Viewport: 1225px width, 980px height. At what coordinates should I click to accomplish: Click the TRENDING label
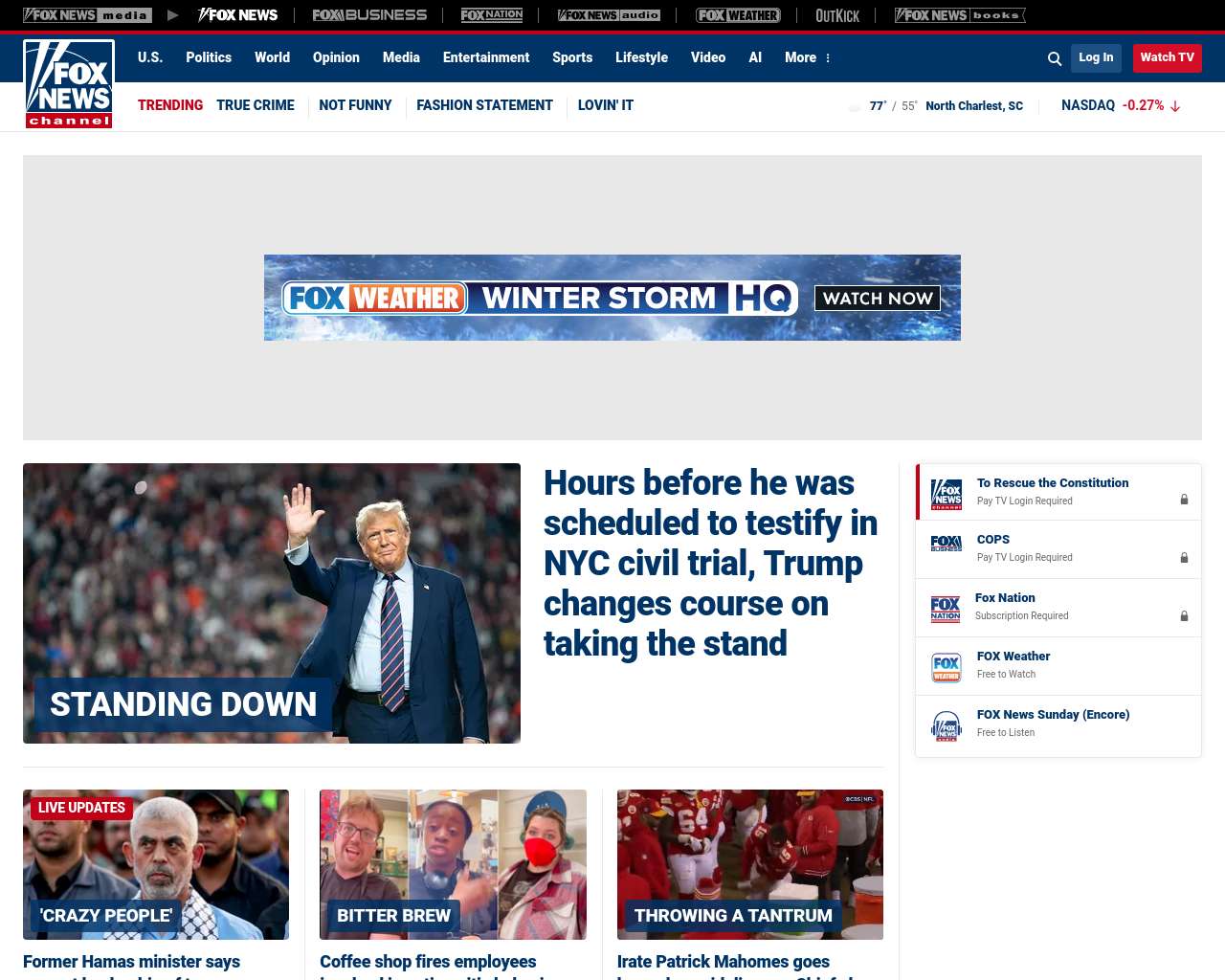click(x=170, y=105)
